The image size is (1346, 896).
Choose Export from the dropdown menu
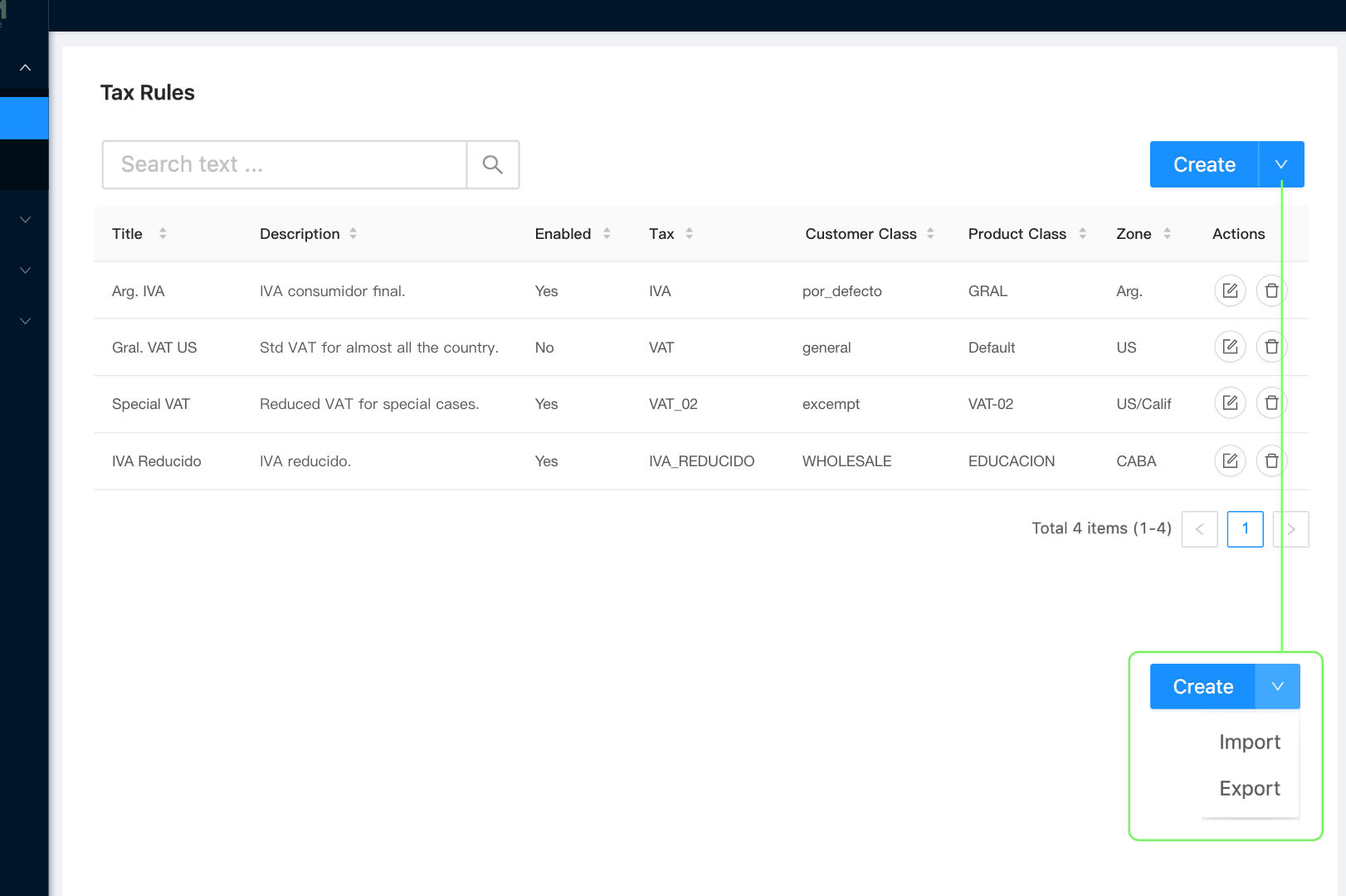tap(1249, 789)
